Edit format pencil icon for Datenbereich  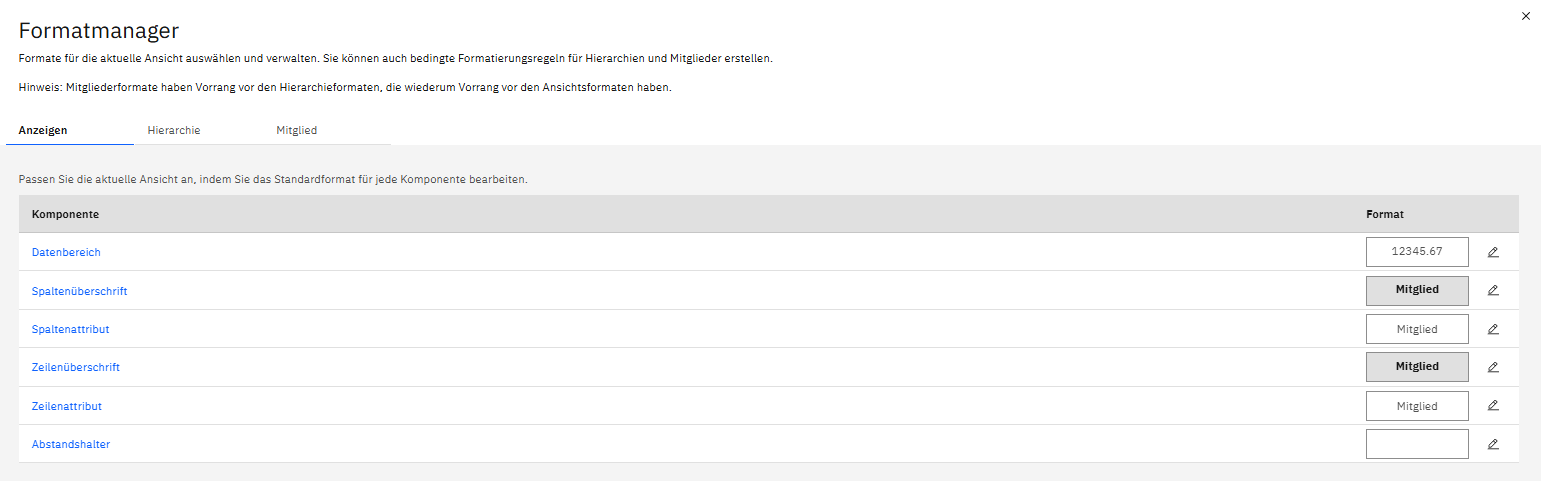[x=1493, y=252]
